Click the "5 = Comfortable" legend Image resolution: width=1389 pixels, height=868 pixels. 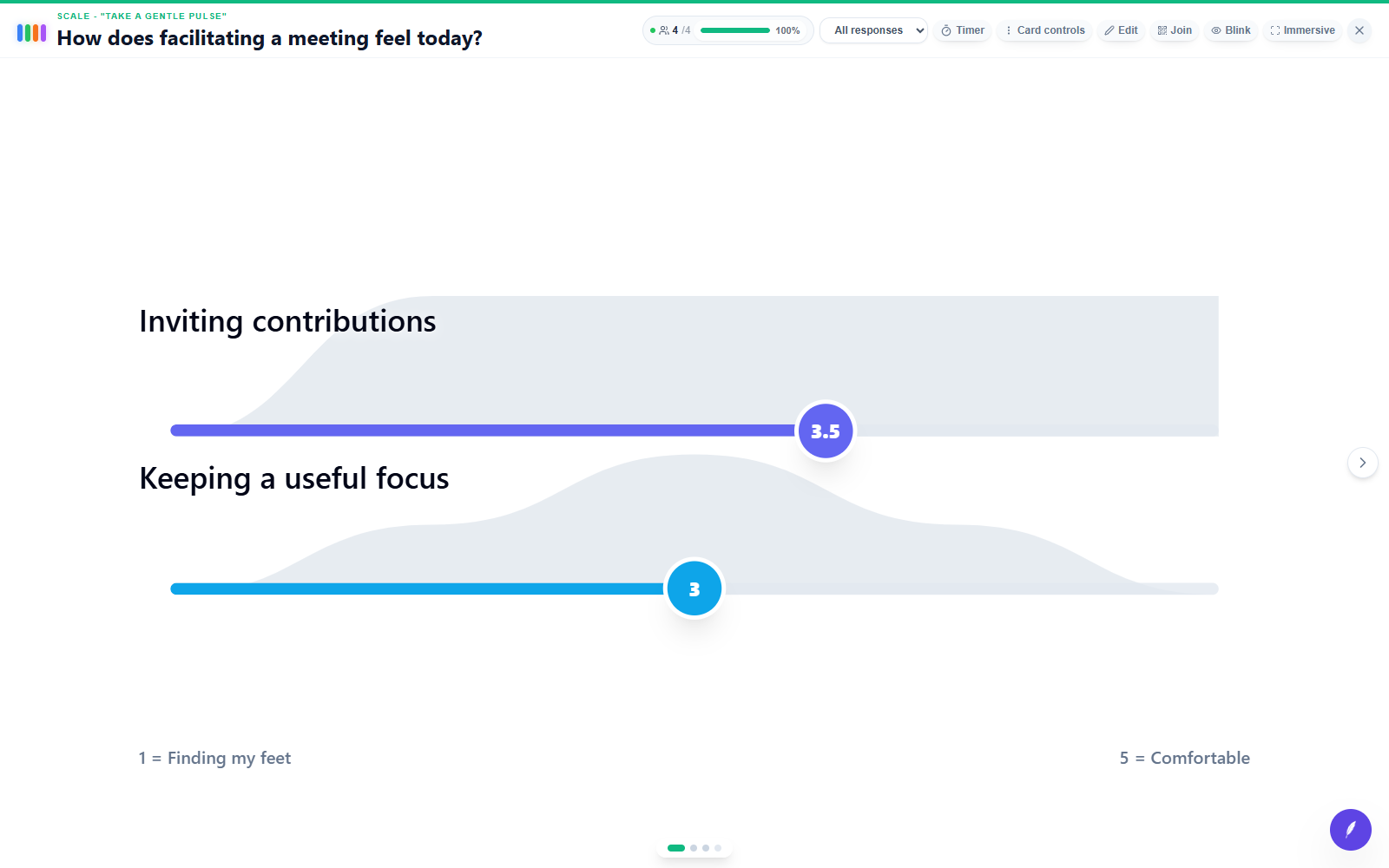pos(1185,758)
